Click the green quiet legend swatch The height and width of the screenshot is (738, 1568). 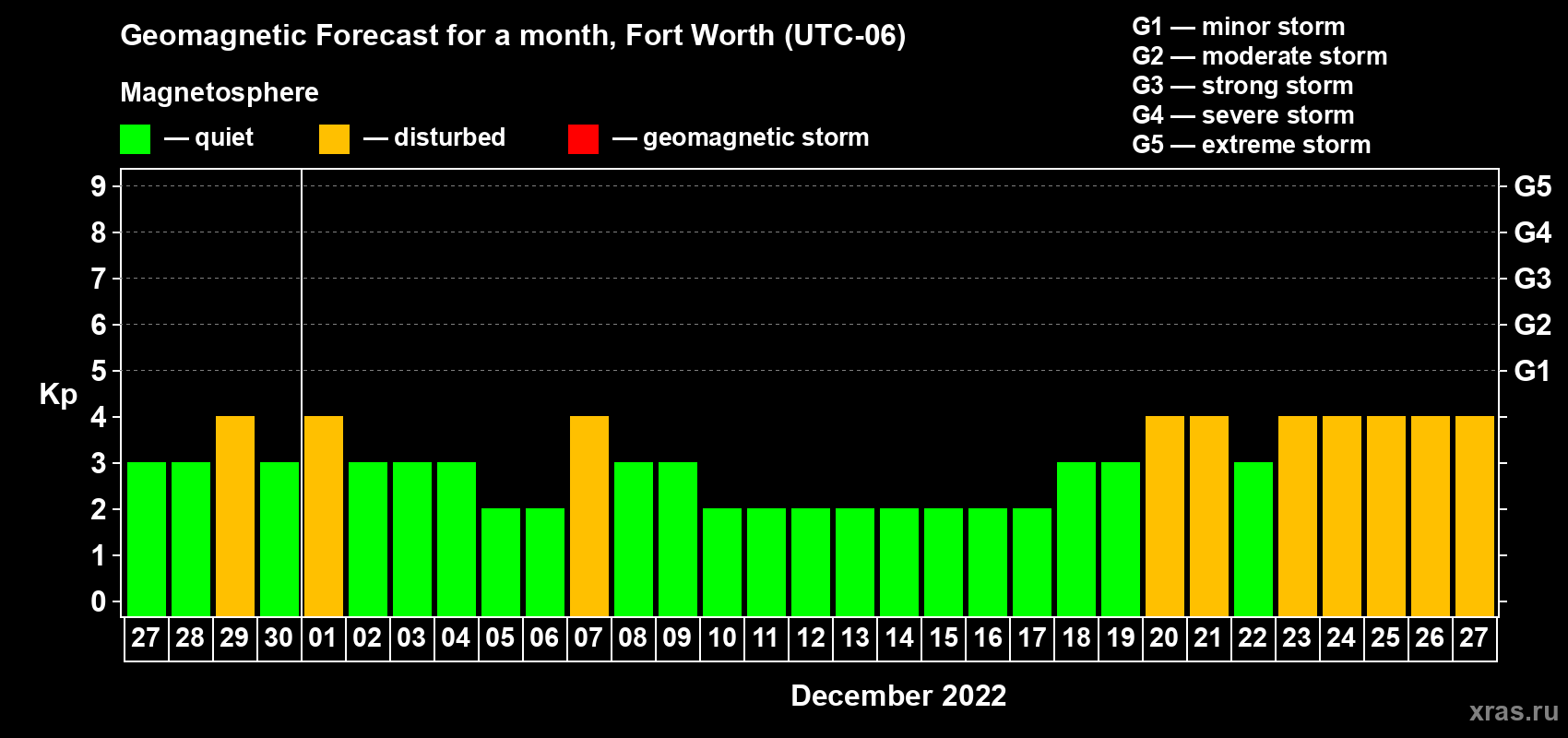click(x=135, y=139)
